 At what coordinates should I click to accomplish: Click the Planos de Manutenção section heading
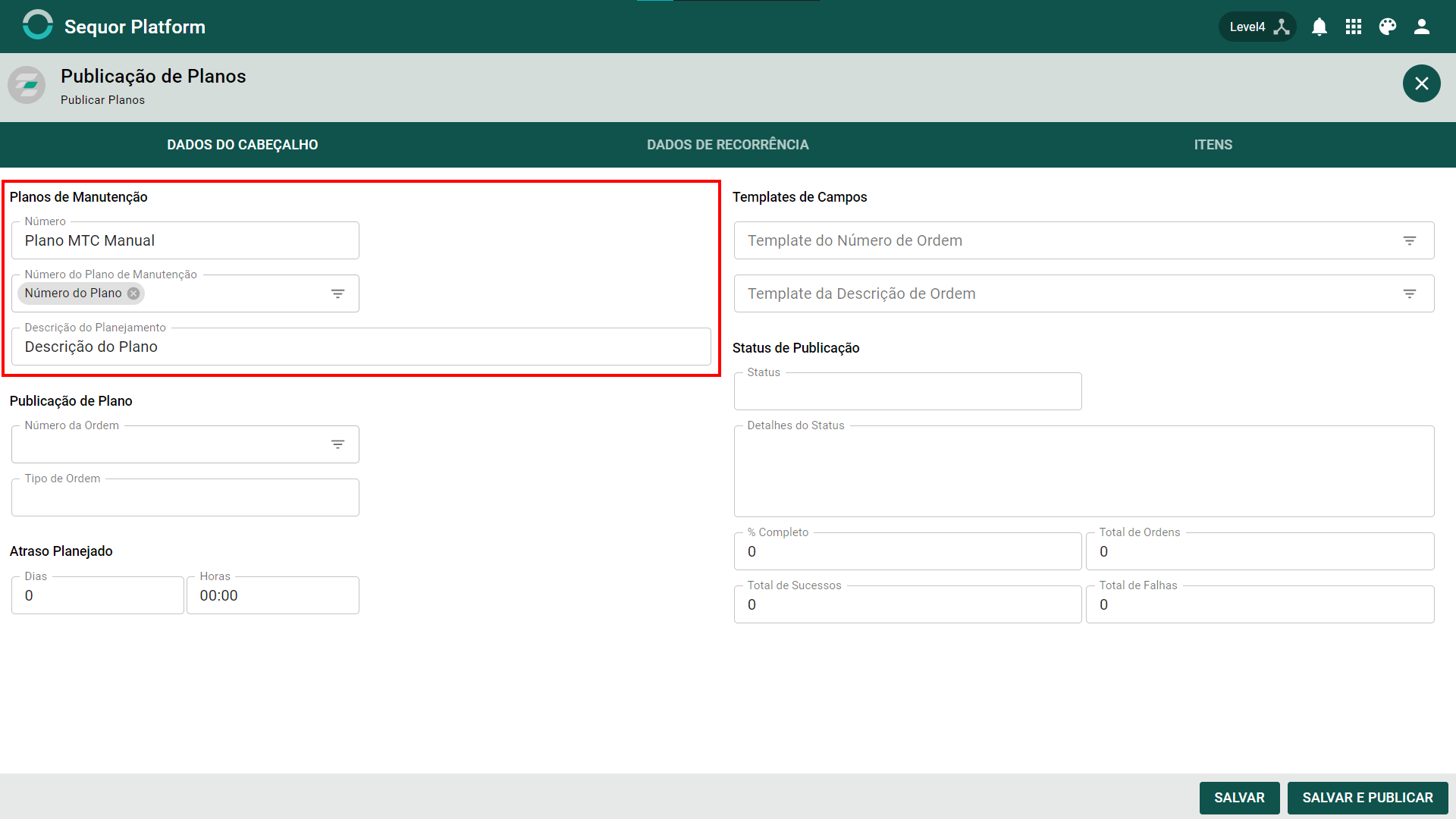[x=78, y=197]
